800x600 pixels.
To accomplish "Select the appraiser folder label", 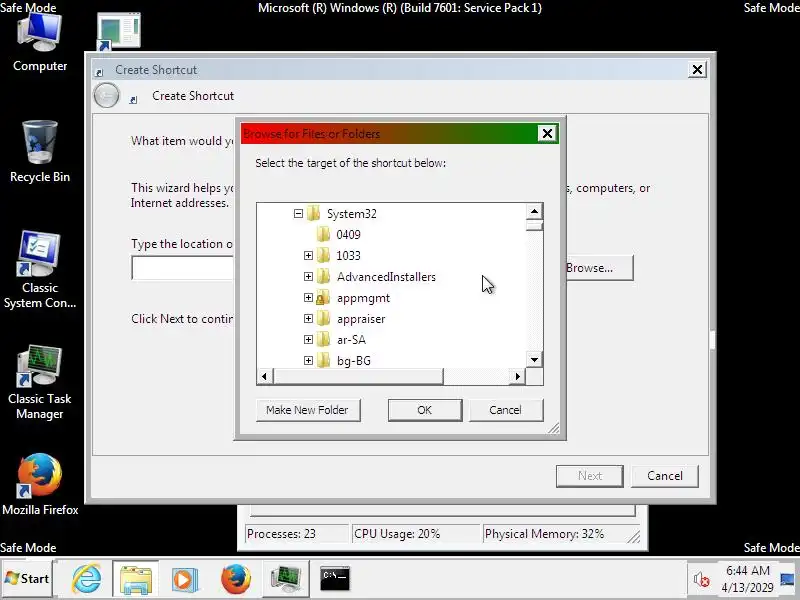I will point(361,319).
